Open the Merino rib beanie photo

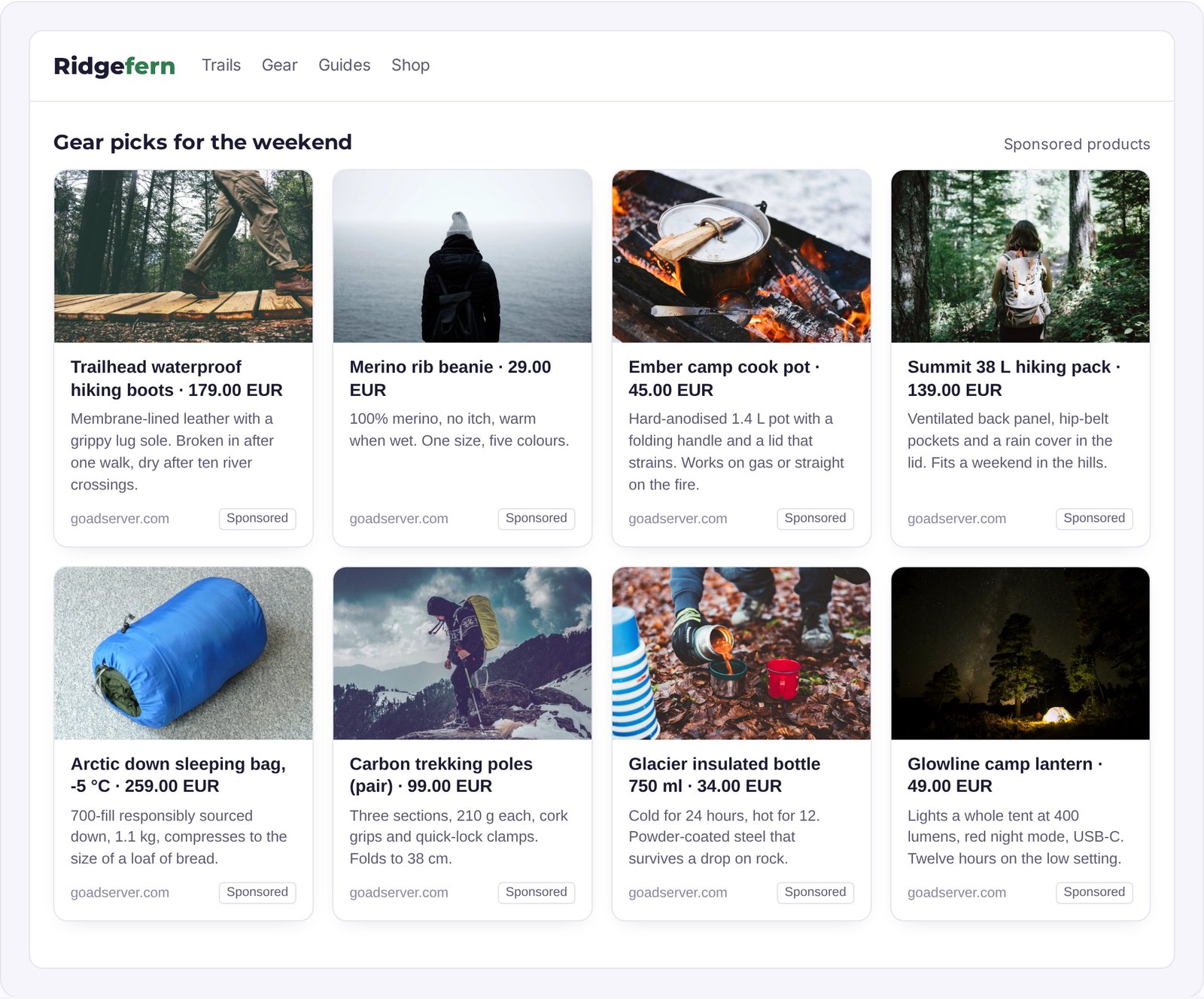[x=463, y=256]
